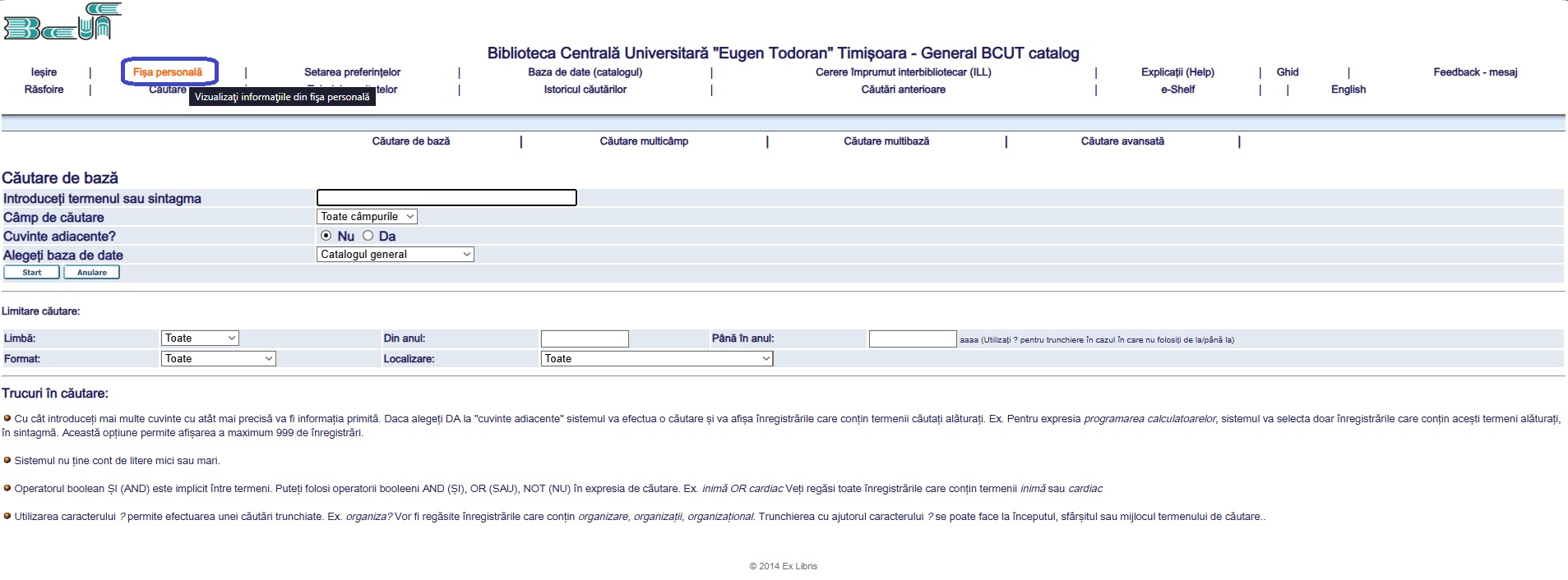The image size is (1568, 580).
Task: Open the 'Toate câmpurile' search field dropdown
Action: (x=367, y=217)
